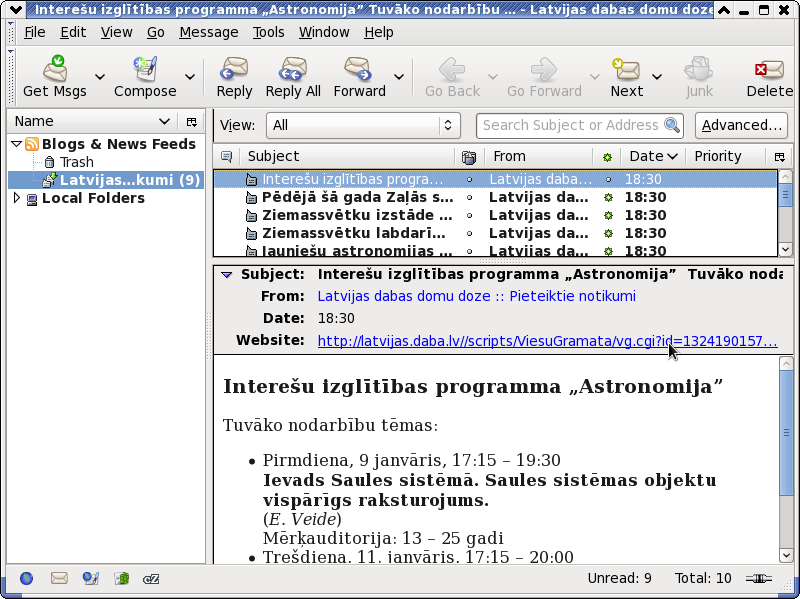The height and width of the screenshot is (599, 800).
Task: Open the Go menu
Action: point(156,32)
